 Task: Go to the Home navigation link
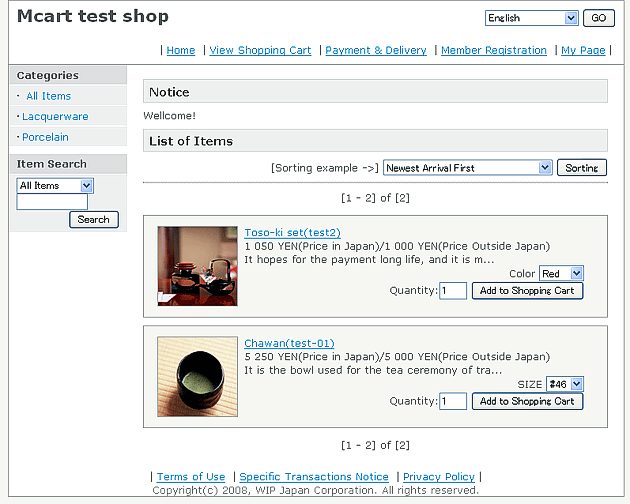181,50
